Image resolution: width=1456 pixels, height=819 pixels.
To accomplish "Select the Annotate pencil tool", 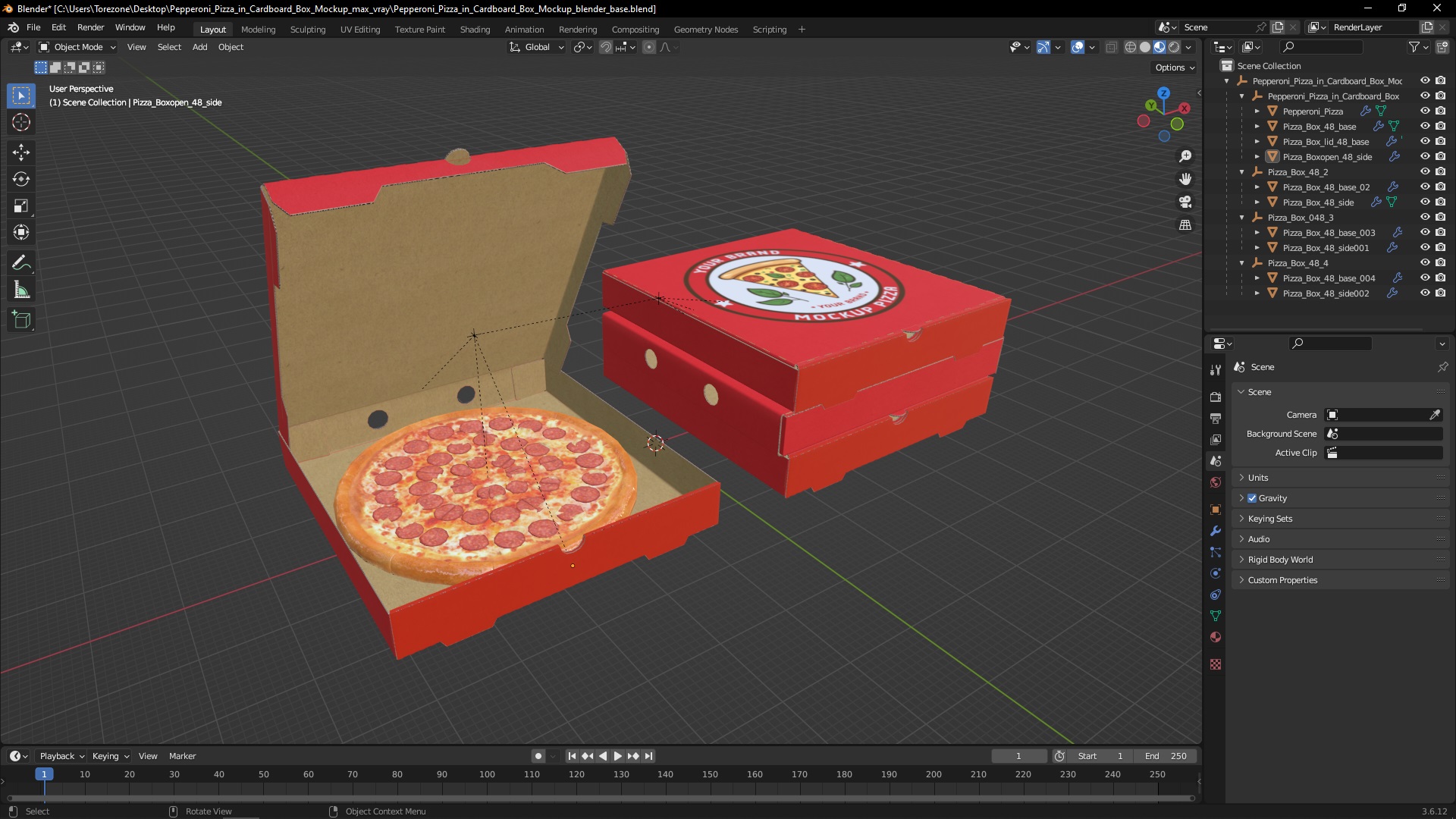I will pos(21,263).
